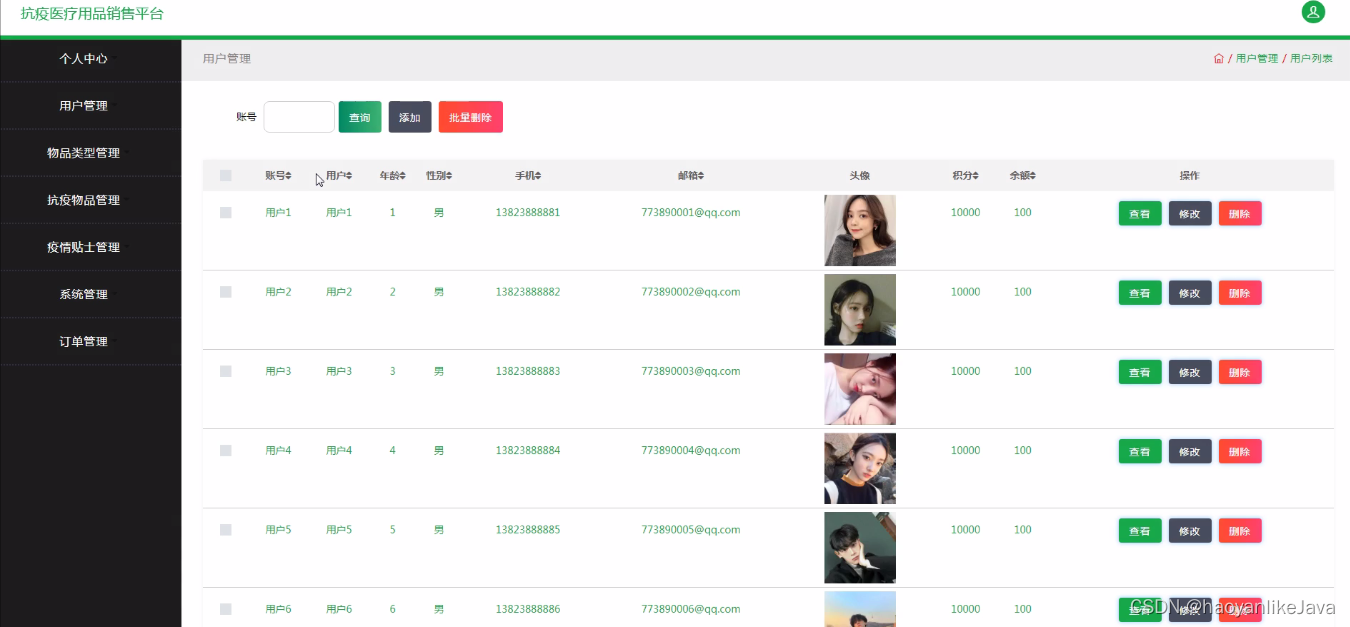Toggle the select-all header checkbox
The width and height of the screenshot is (1350, 627).
(x=226, y=176)
